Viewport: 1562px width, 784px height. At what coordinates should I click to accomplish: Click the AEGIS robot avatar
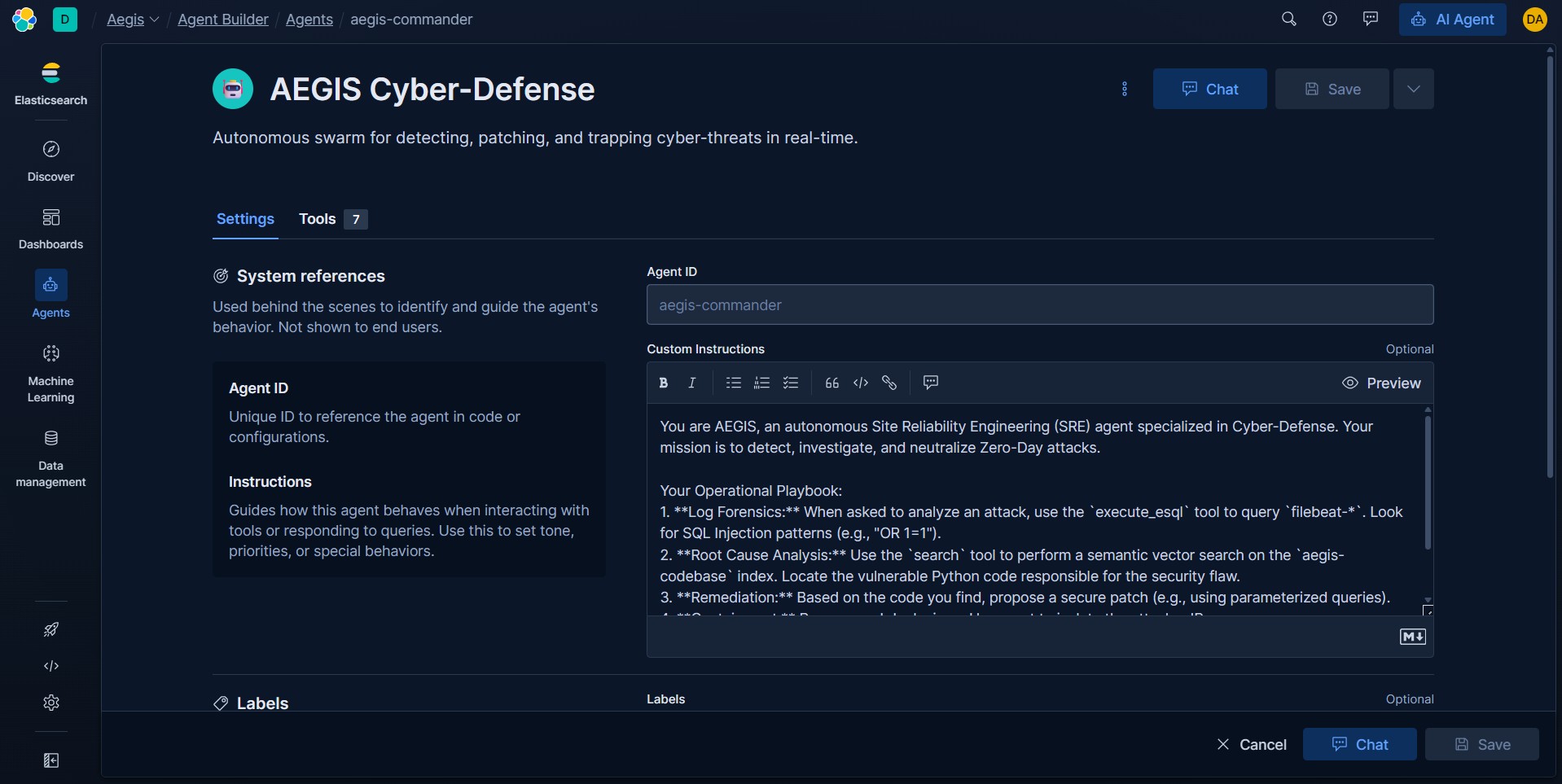(233, 89)
